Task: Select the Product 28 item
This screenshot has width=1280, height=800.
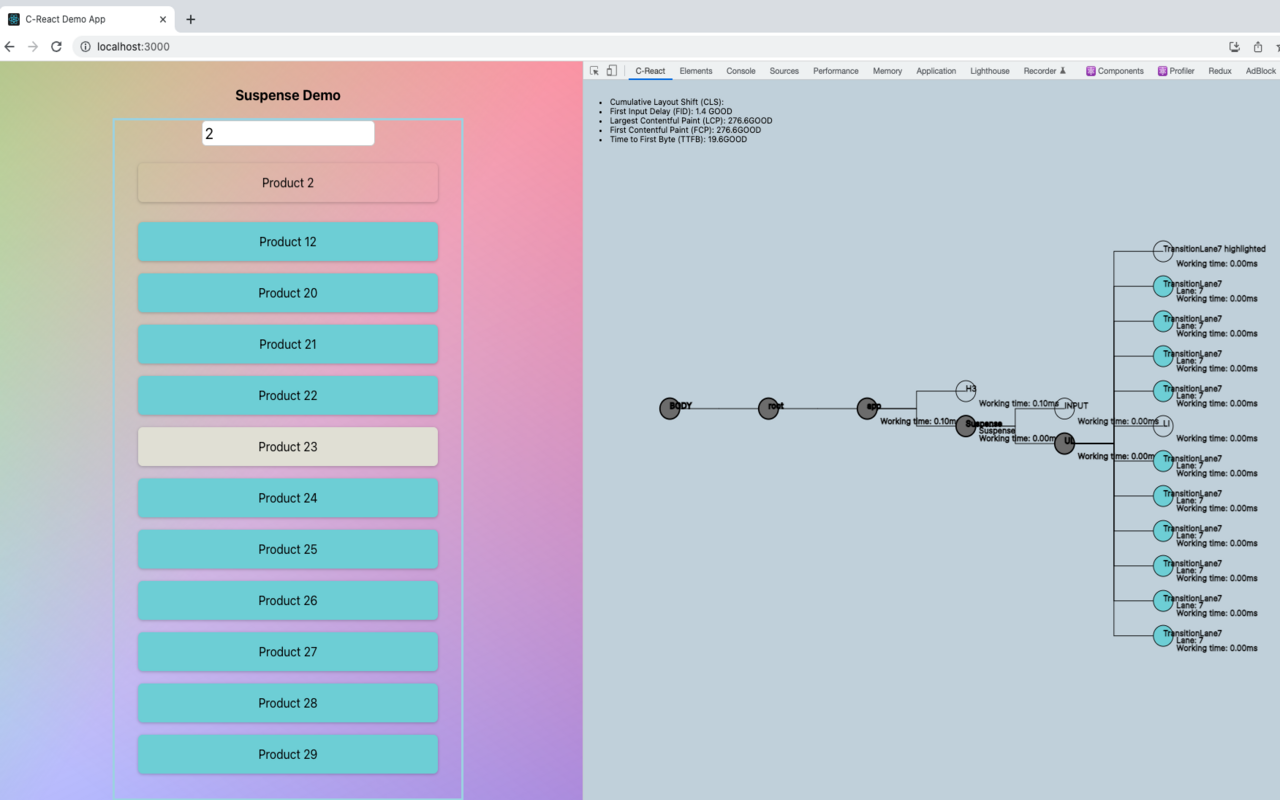Action: [x=288, y=703]
